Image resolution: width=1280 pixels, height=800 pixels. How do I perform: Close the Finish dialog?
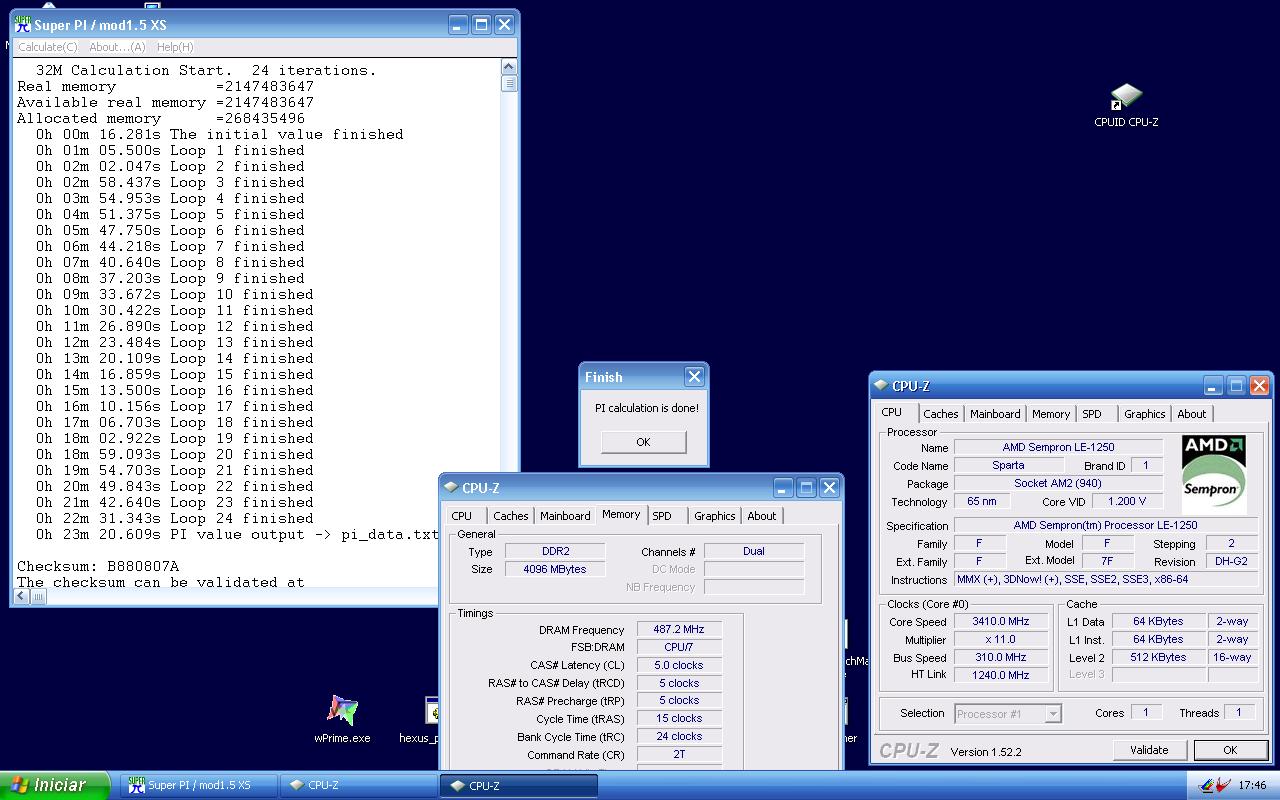click(x=694, y=376)
